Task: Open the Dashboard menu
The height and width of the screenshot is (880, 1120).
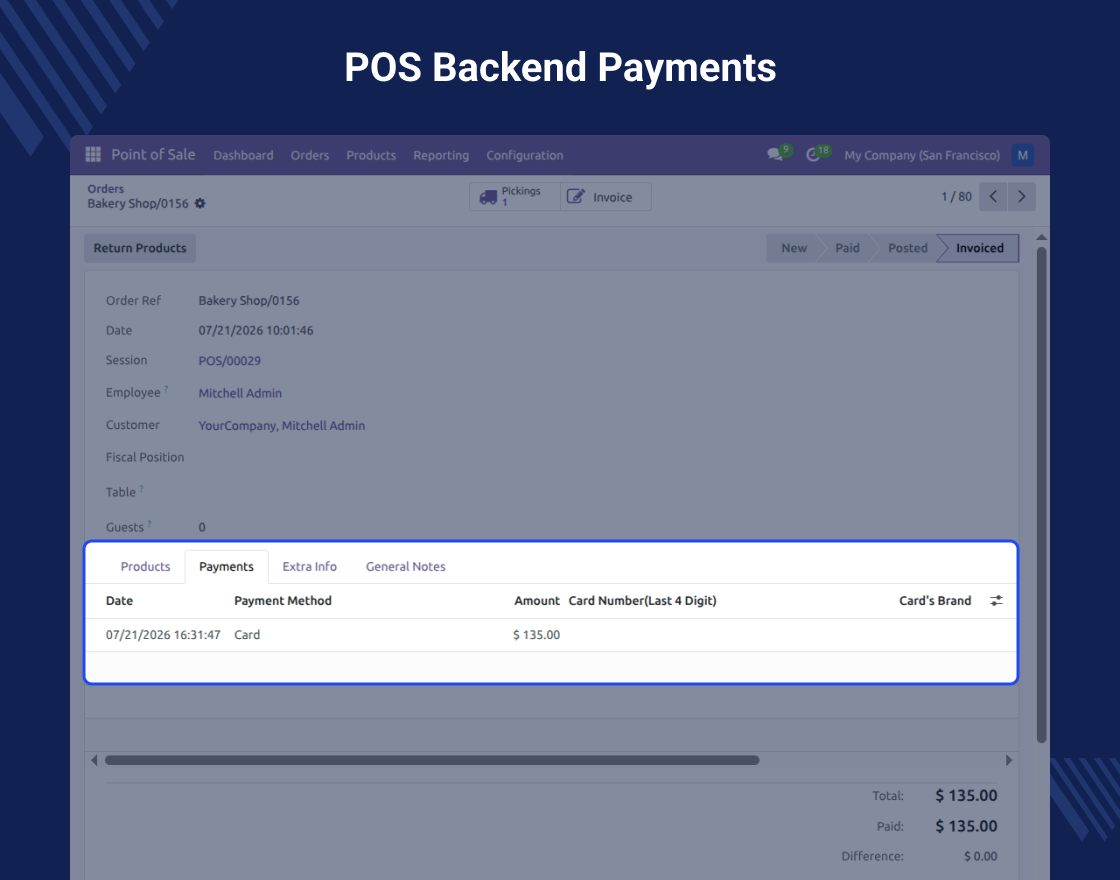Action: (x=243, y=155)
